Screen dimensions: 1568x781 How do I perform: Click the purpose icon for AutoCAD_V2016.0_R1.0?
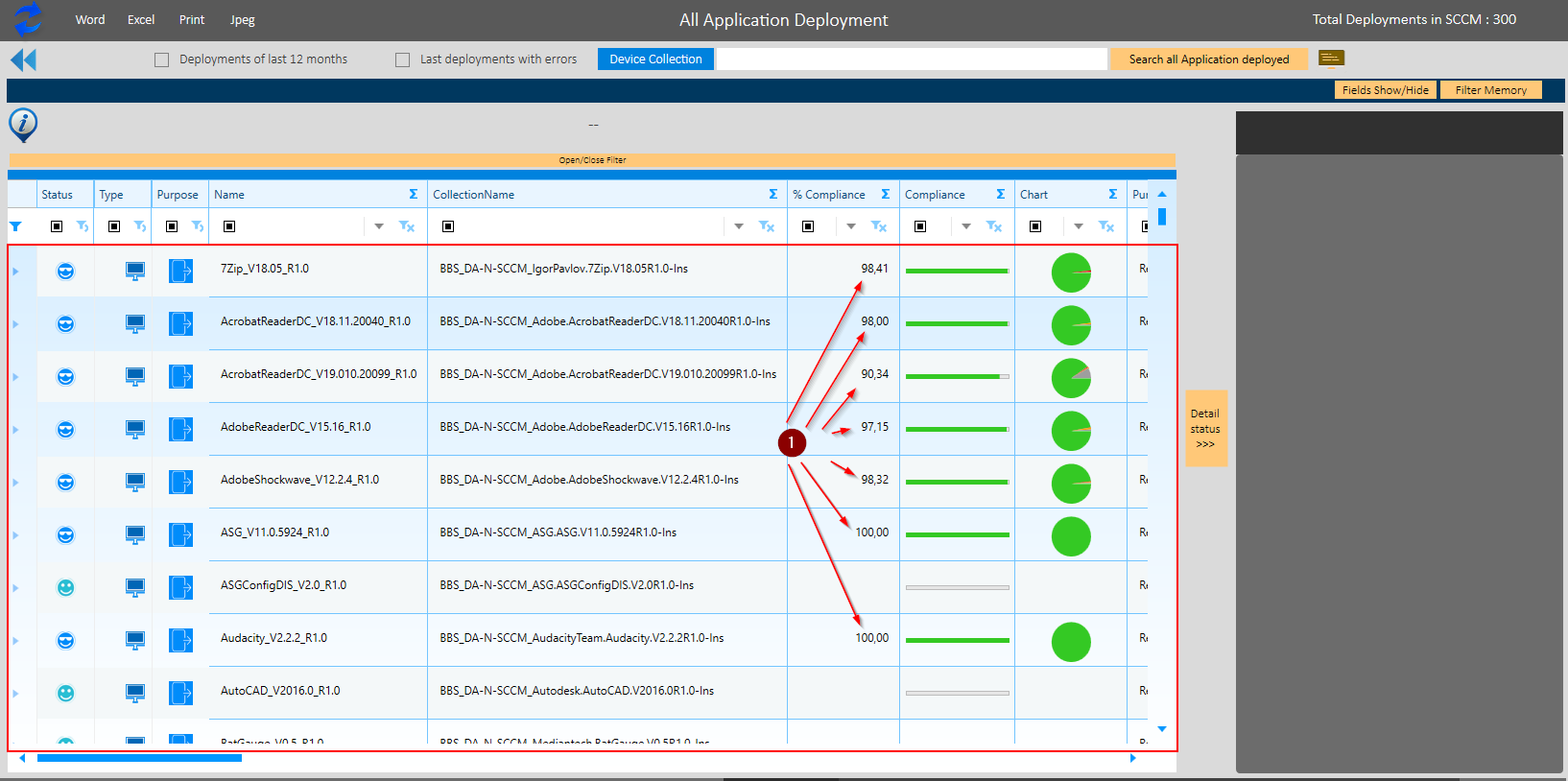(x=180, y=693)
